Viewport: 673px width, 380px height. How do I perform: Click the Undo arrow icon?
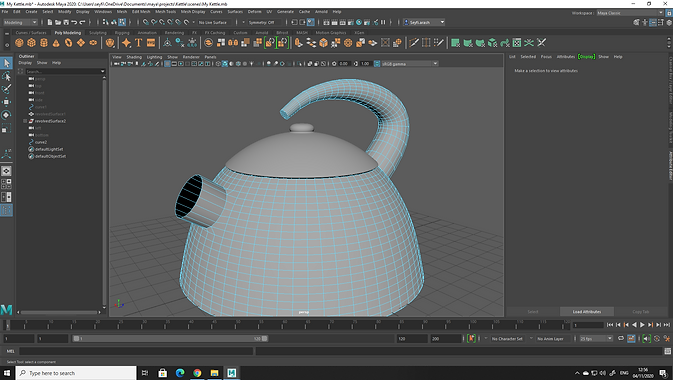point(74,22)
